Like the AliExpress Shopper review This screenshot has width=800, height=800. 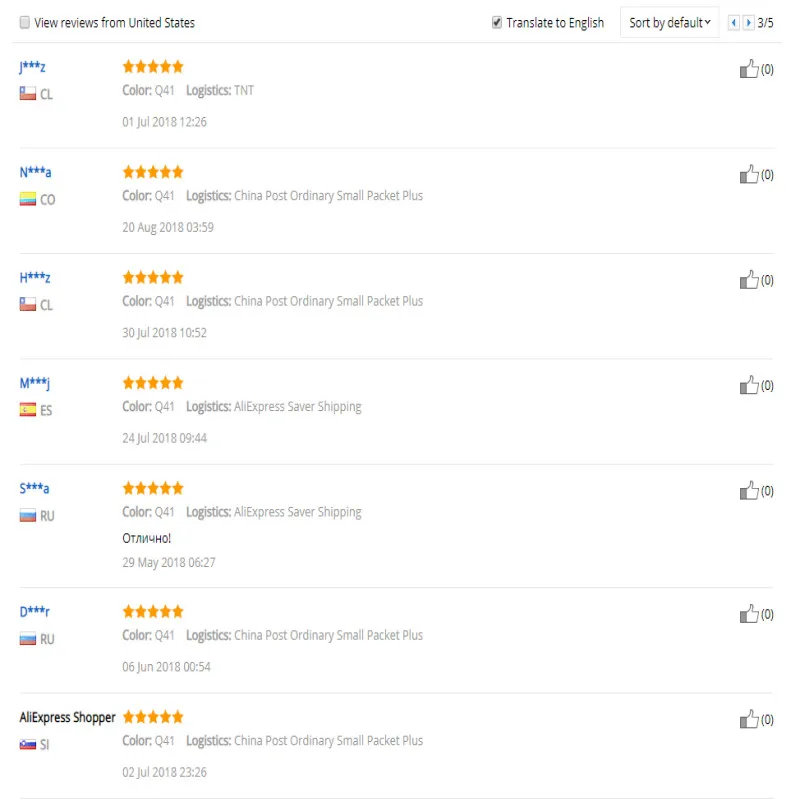pyautogui.click(x=748, y=719)
